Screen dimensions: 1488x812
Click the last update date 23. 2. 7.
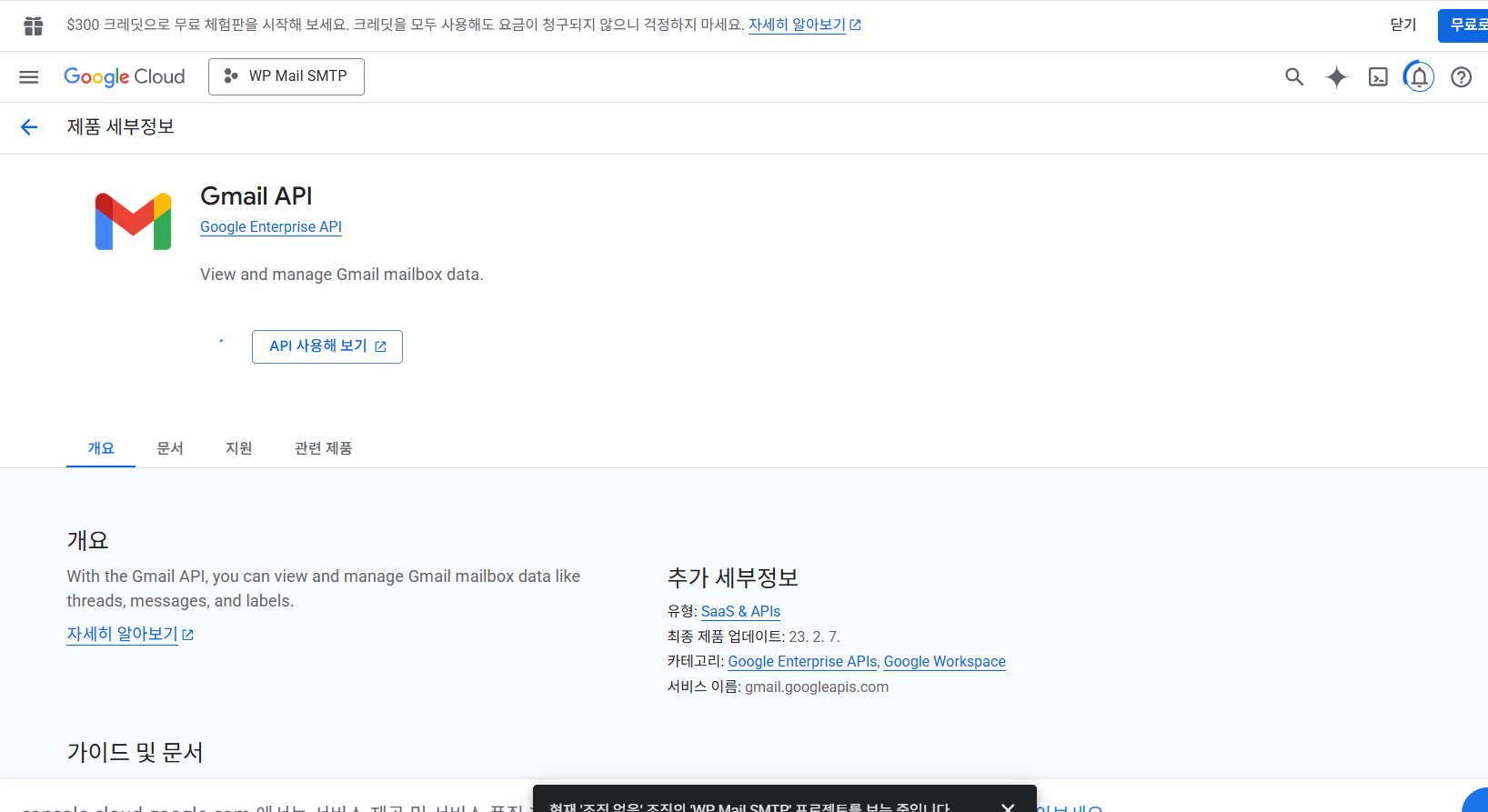814,637
